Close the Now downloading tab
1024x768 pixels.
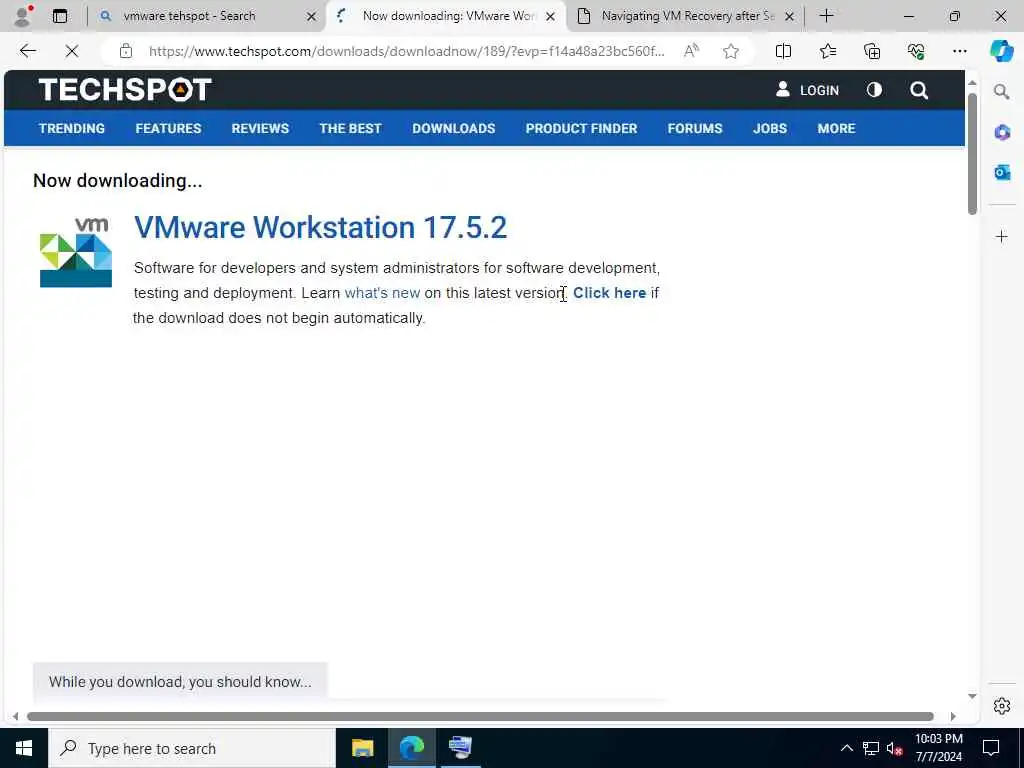(x=551, y=16)
